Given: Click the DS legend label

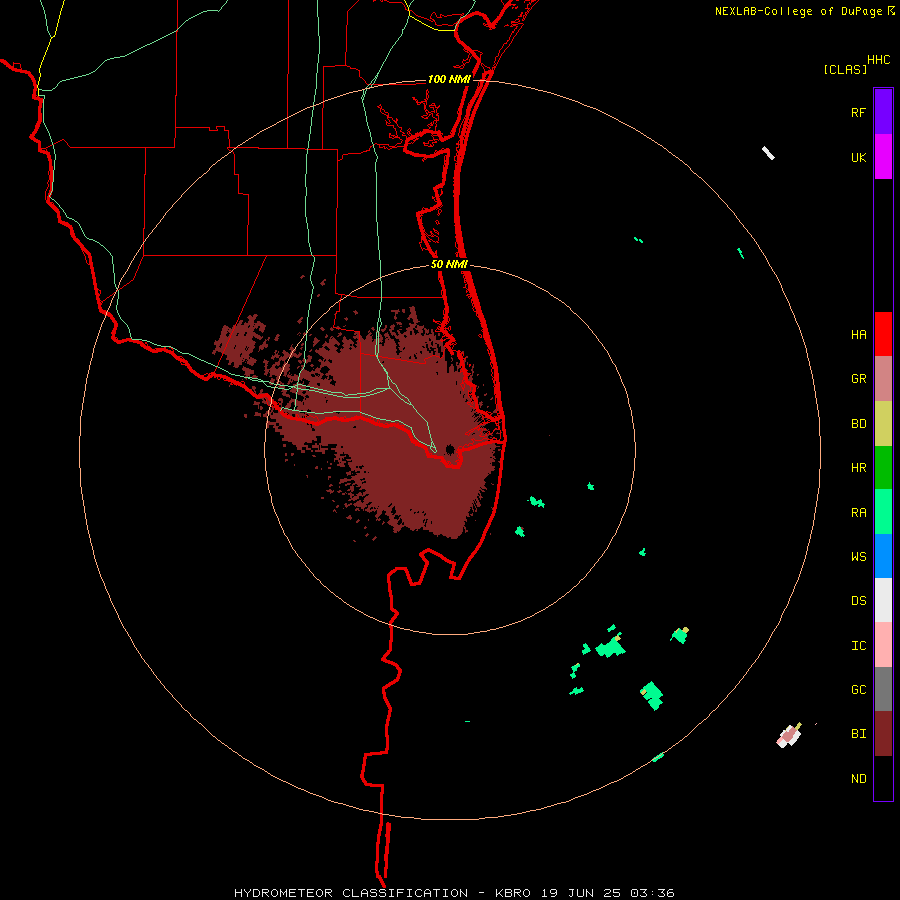Looking at the screenshot, I should pos(858,601).
